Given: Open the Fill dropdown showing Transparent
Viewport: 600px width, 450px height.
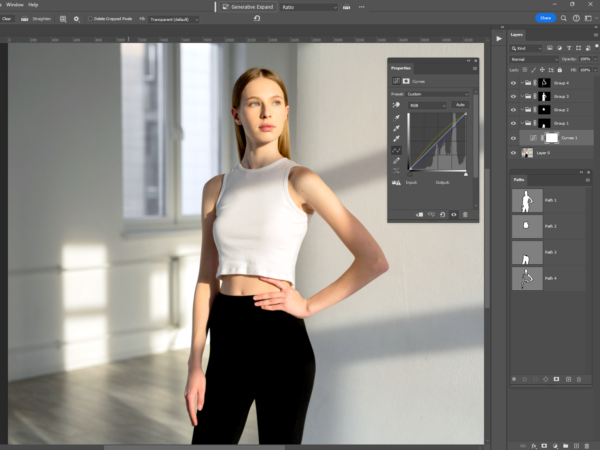Looking at the screenshot, I should coord(173,18).
